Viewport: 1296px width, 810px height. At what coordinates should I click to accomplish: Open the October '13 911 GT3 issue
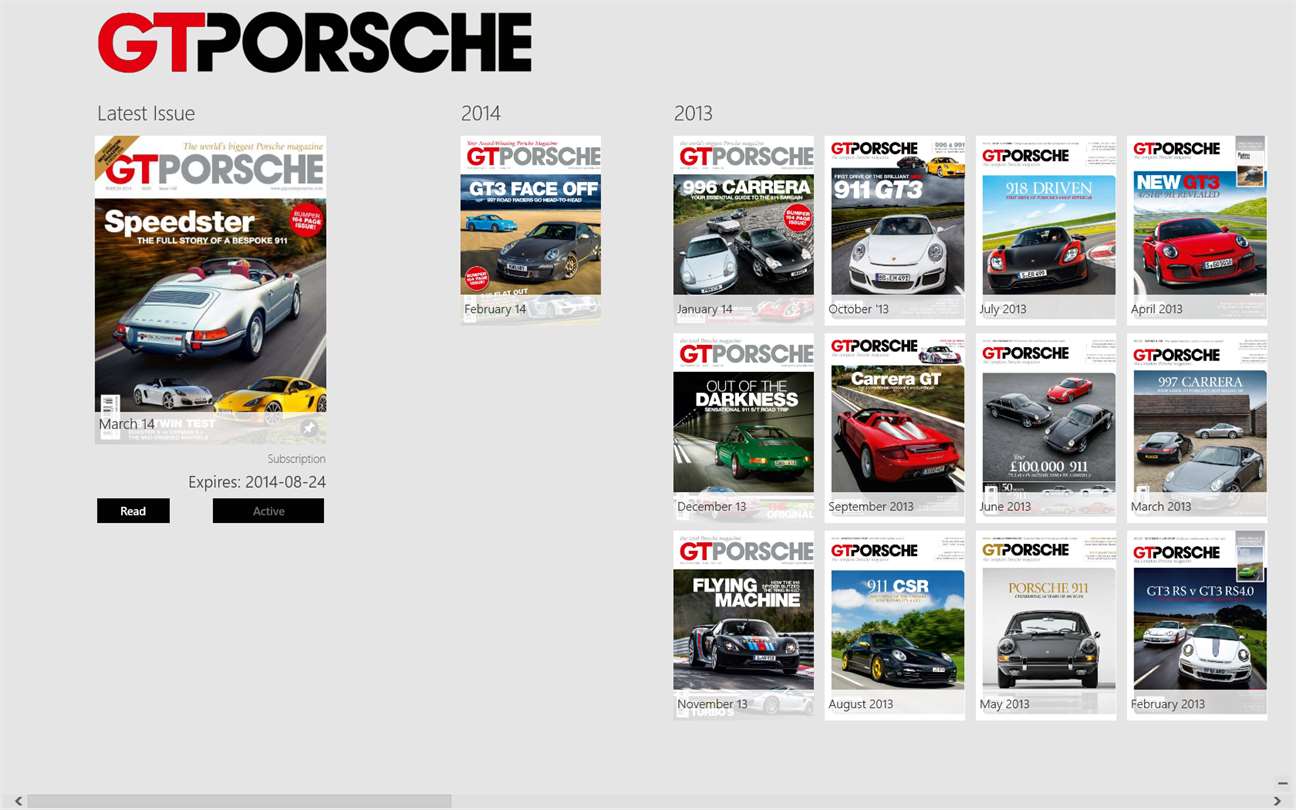click(x=895, y=229)
